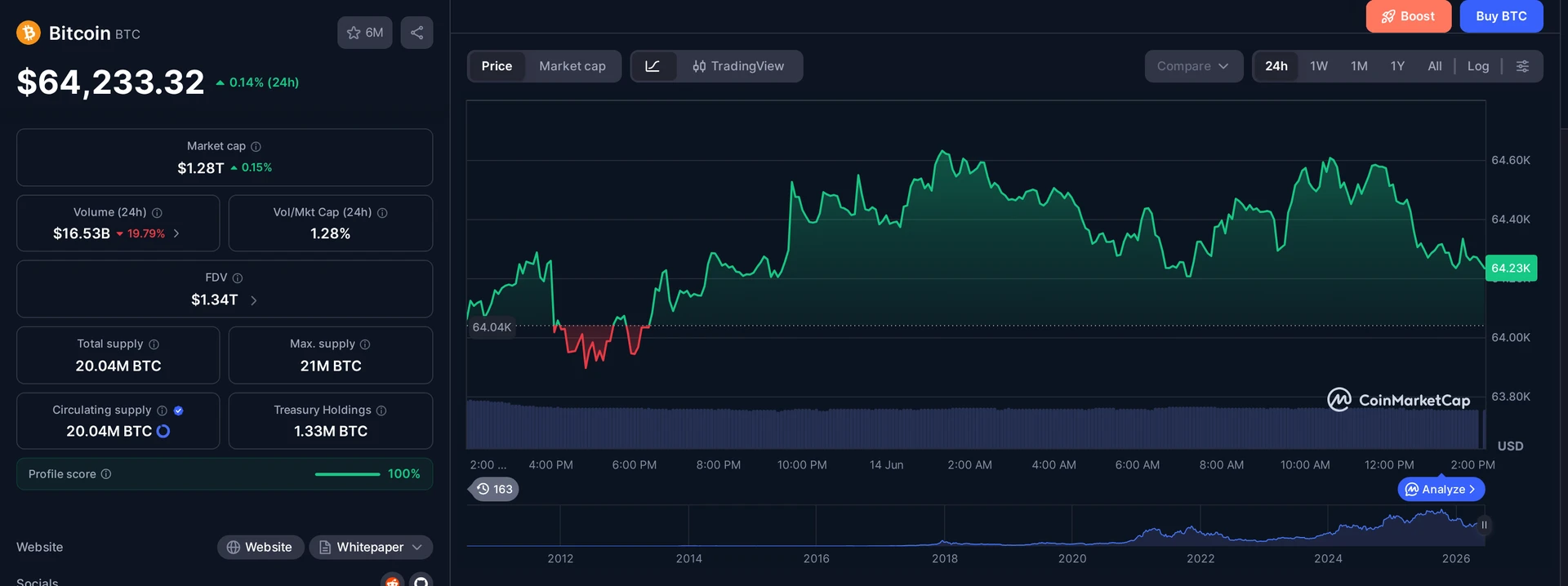The height and width of the screenshot is (586, 1568).
Task: Select the Market cap chart tab
Action: [572, 66]
